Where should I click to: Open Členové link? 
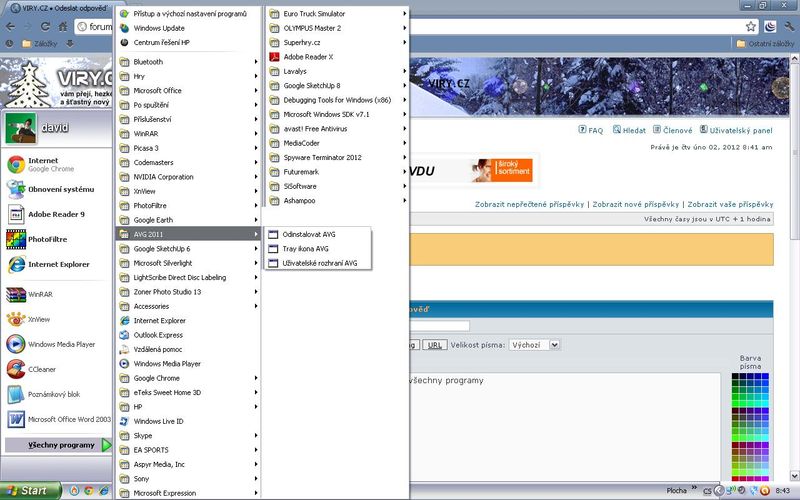673,130
